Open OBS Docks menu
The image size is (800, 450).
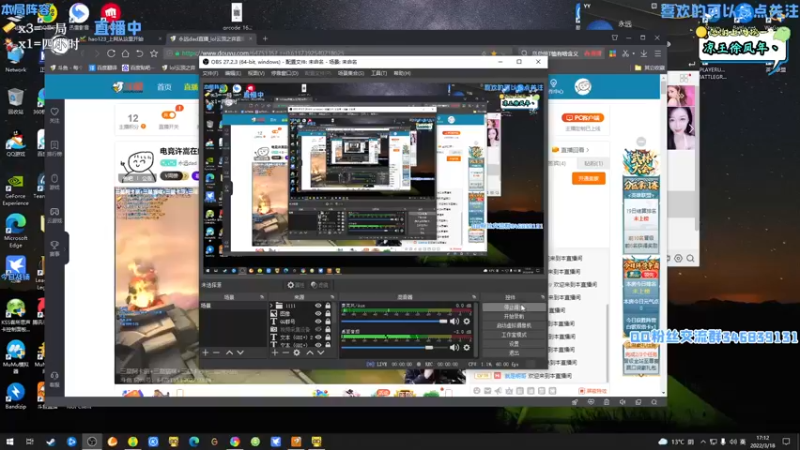click(284, 73)
